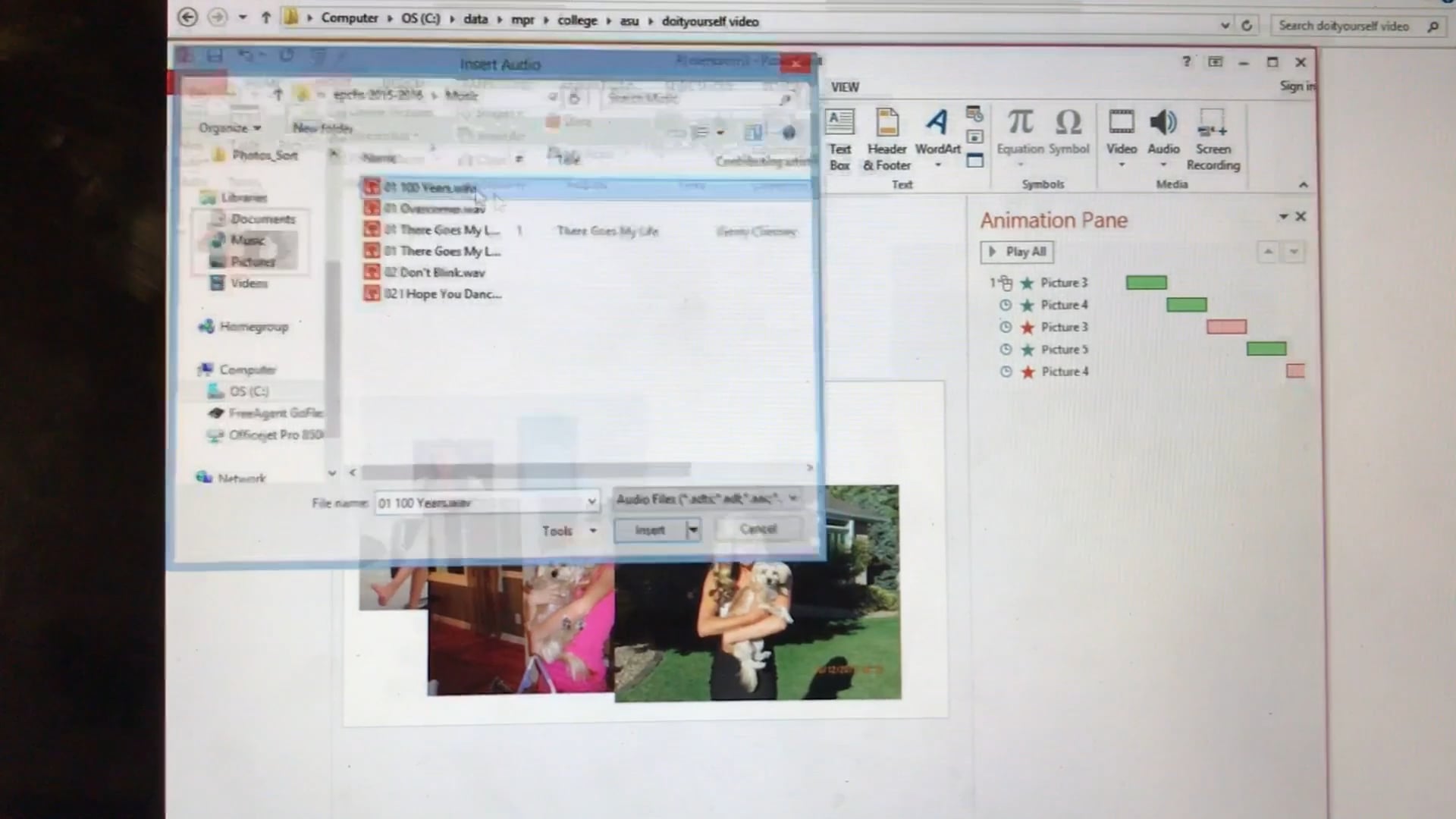This screenshot has width=1456, height=819.
Task: Select file 02 Don't Blink.wav
Action: (435, 272)
